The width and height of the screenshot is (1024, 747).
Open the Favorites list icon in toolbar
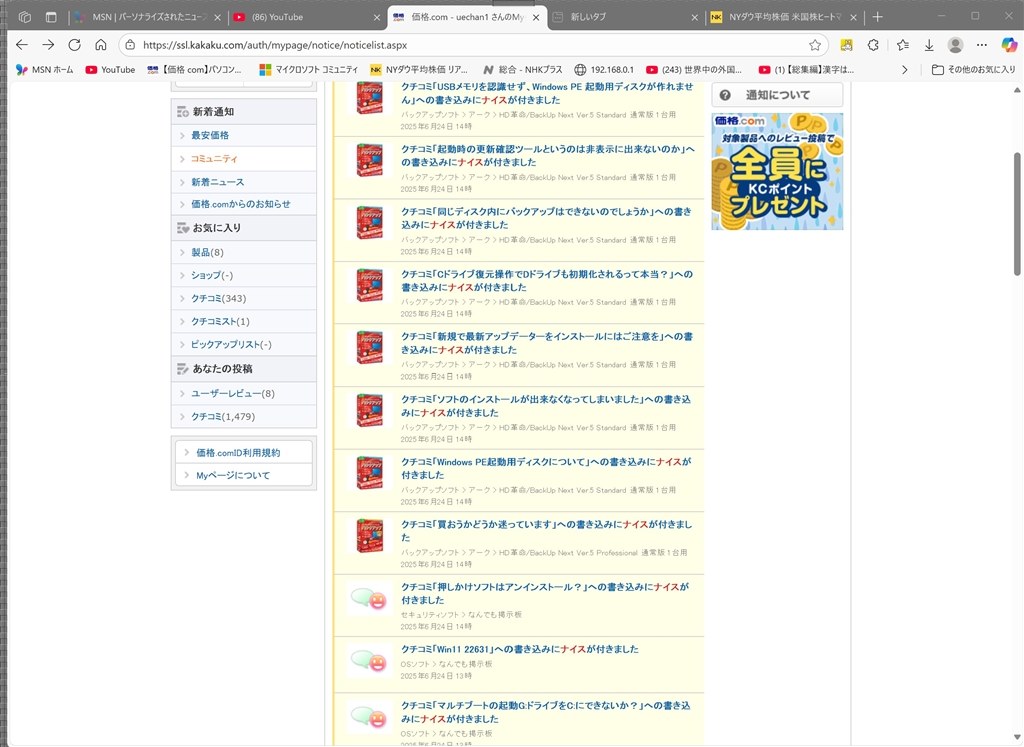pyautogui.click(x=903, y=45)
